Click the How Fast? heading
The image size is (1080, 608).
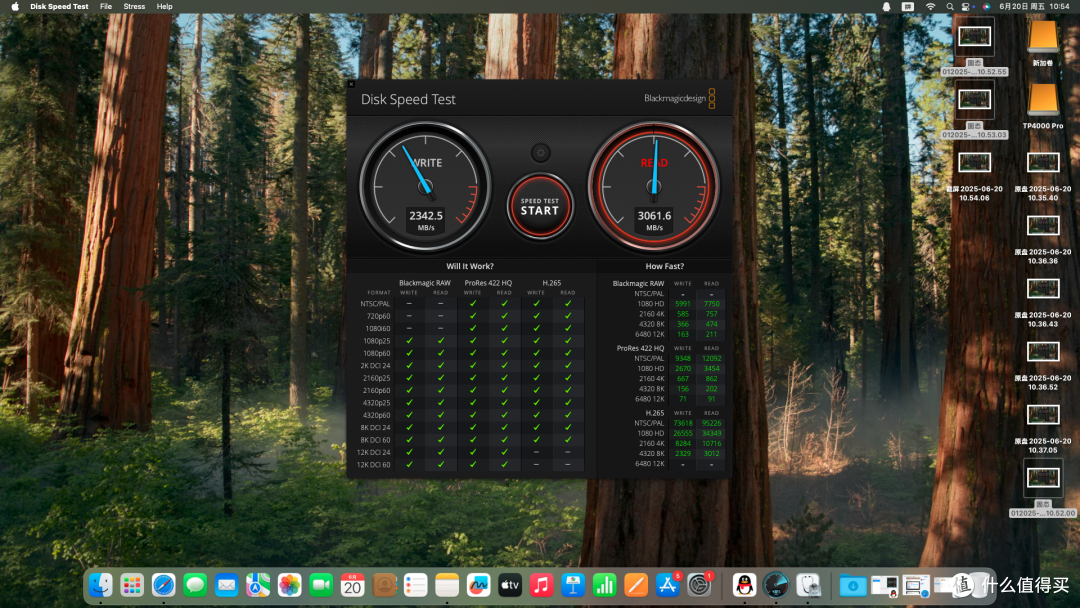click(665, 266)
